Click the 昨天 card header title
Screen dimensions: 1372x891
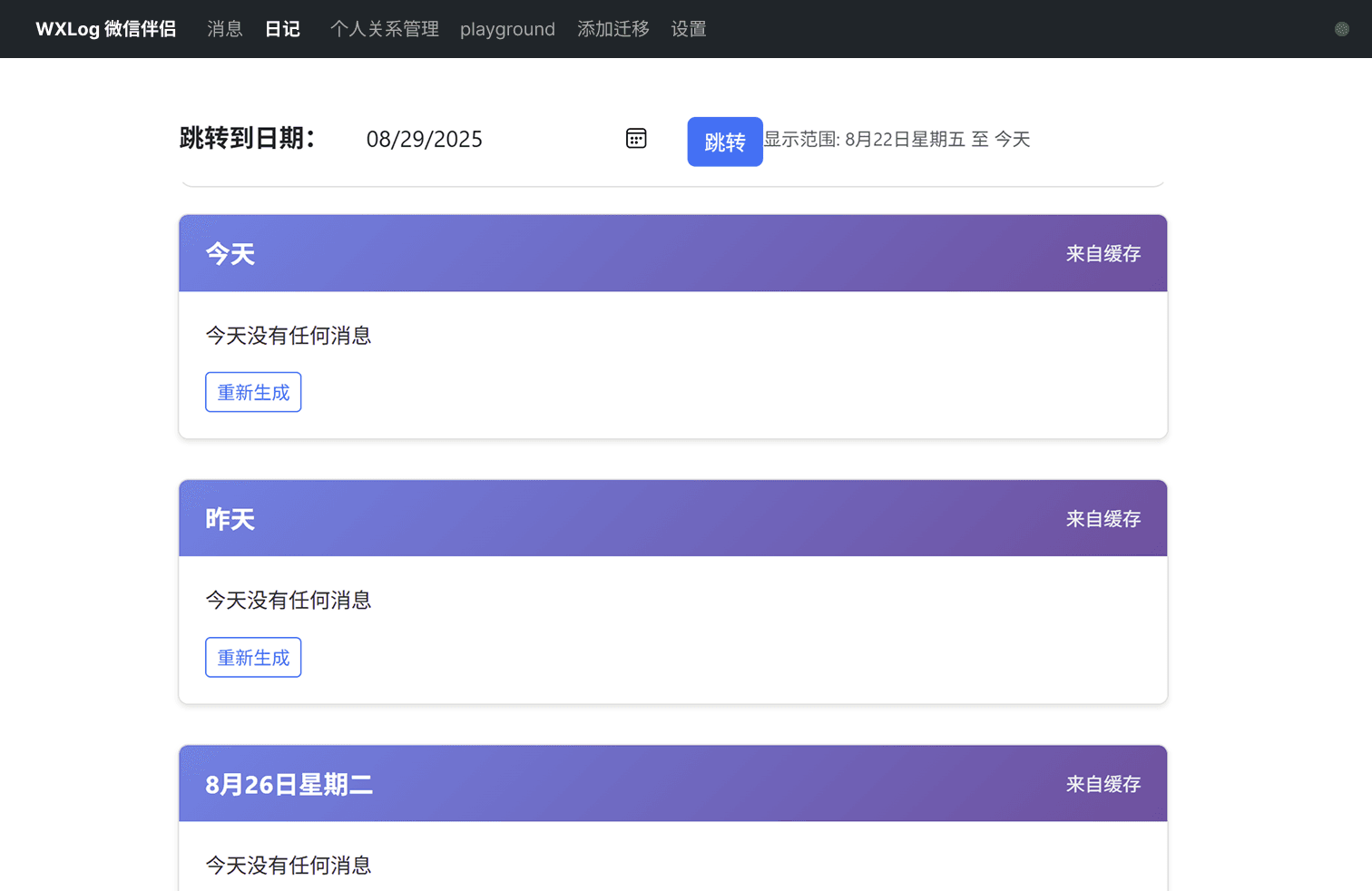[x=230, y=519]
